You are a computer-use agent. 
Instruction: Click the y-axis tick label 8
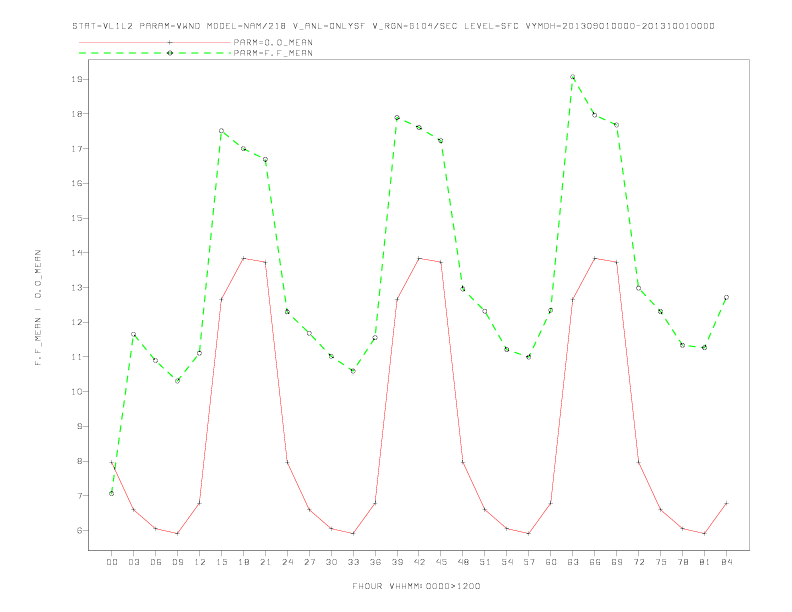80,461
